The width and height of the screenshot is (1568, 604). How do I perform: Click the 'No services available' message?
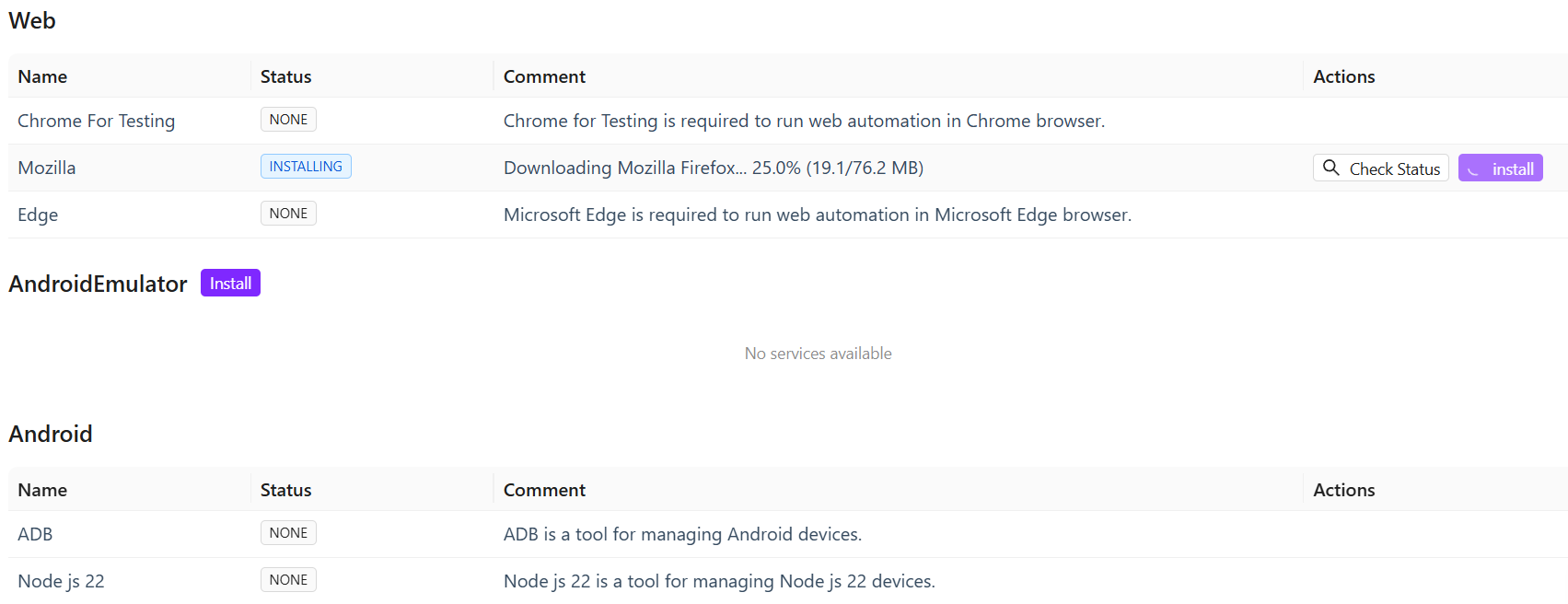point(818,354)
